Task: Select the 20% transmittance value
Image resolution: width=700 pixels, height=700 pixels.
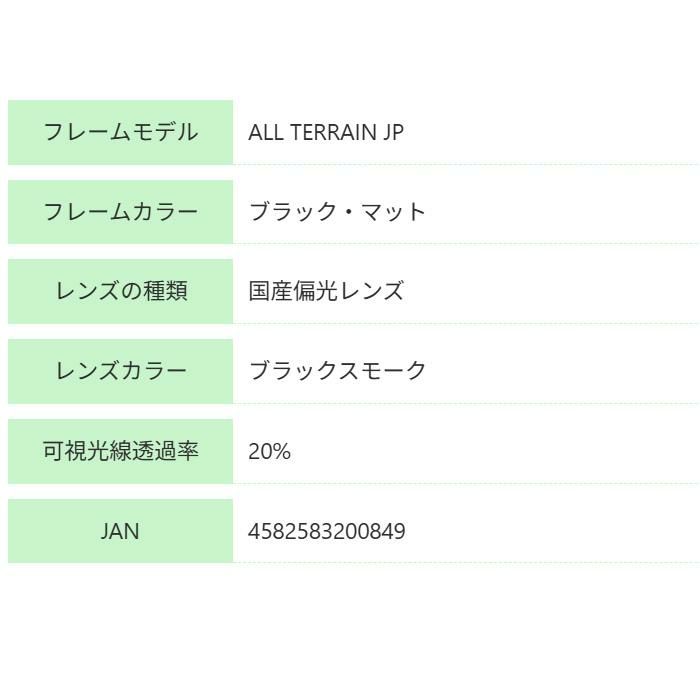Action: tap(269, 451)
